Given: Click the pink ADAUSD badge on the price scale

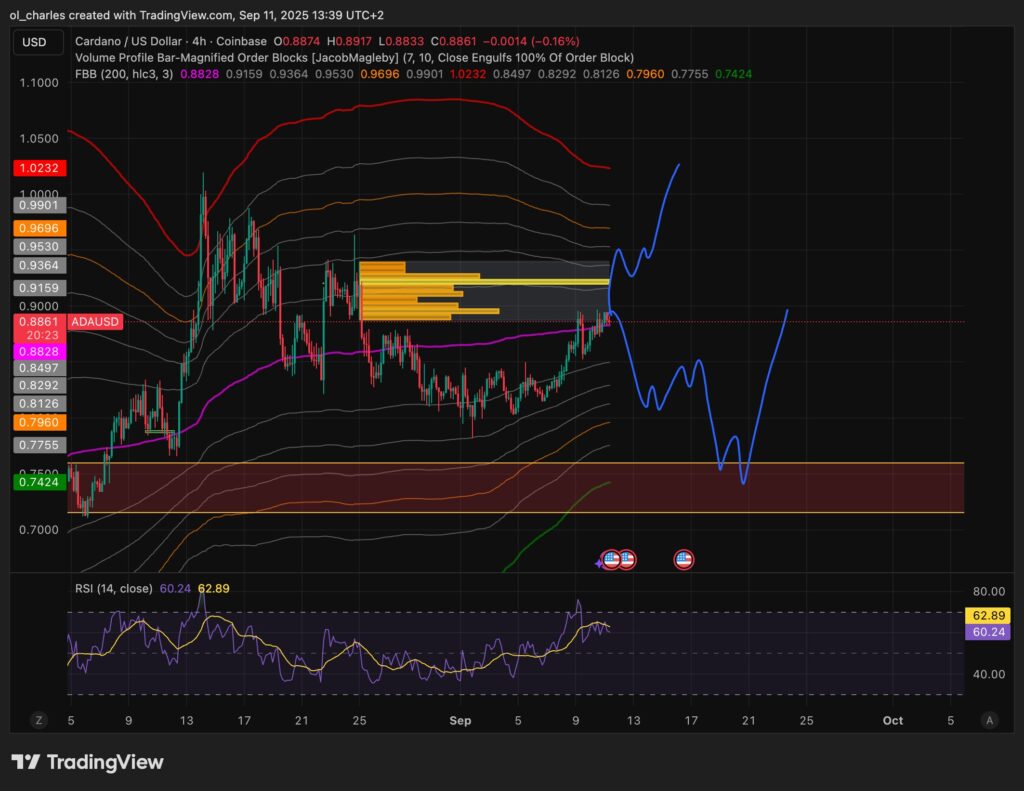Looking at the screenshot, I should [94, 322].
